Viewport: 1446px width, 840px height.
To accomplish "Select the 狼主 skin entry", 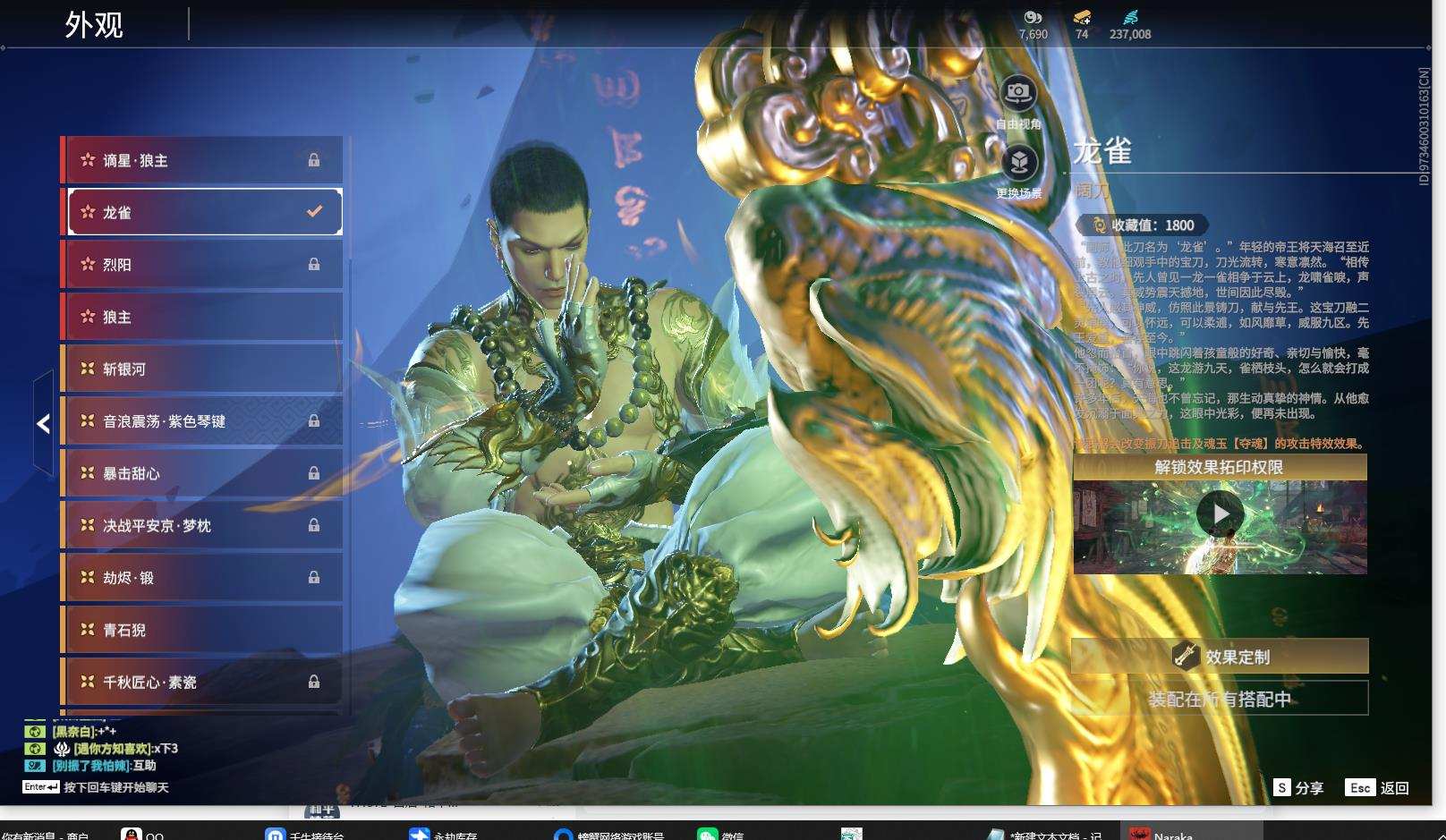I will pyautogui.click(x=202, y=317).
